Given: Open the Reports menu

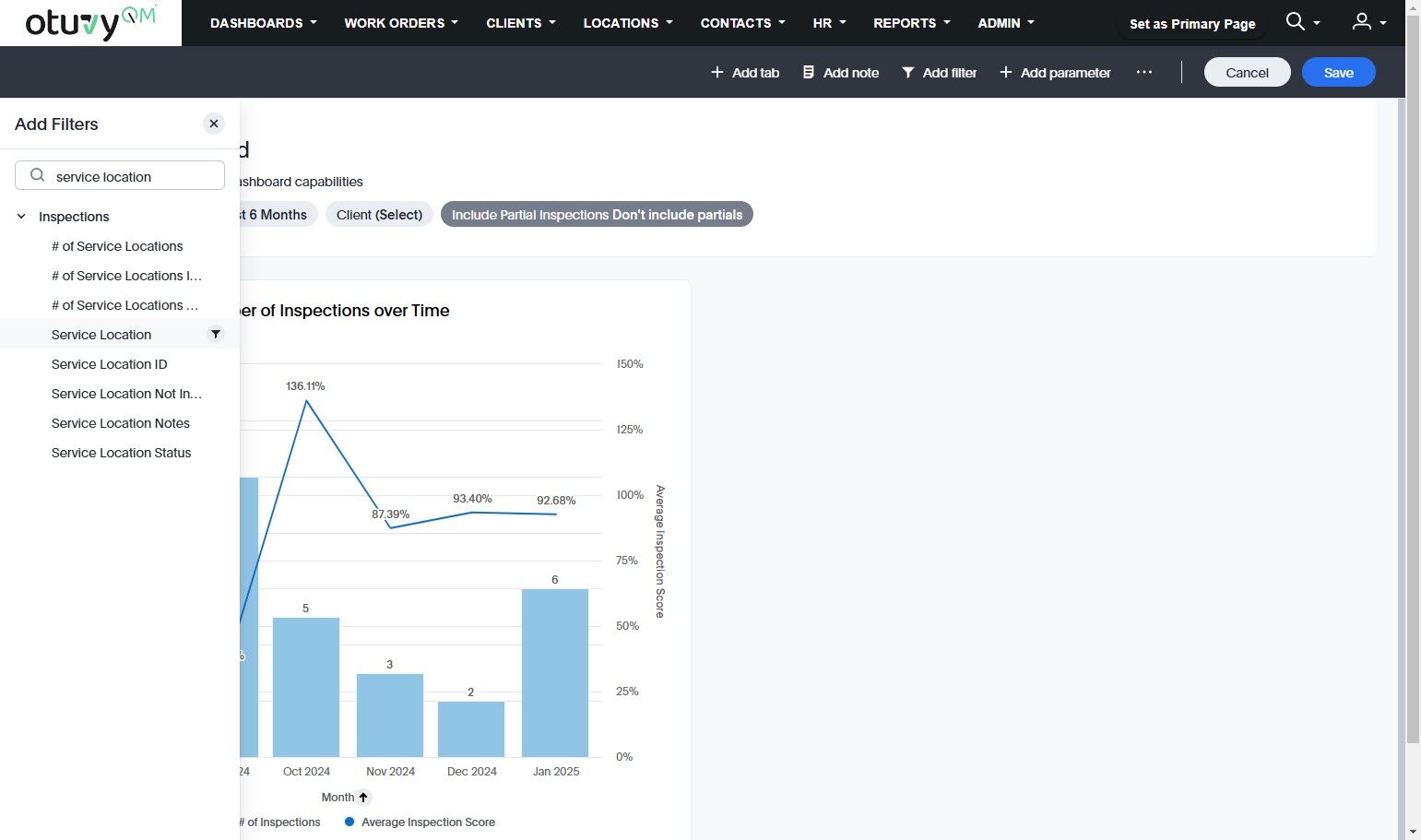Looking at the screenshot, I should [911, 23].
